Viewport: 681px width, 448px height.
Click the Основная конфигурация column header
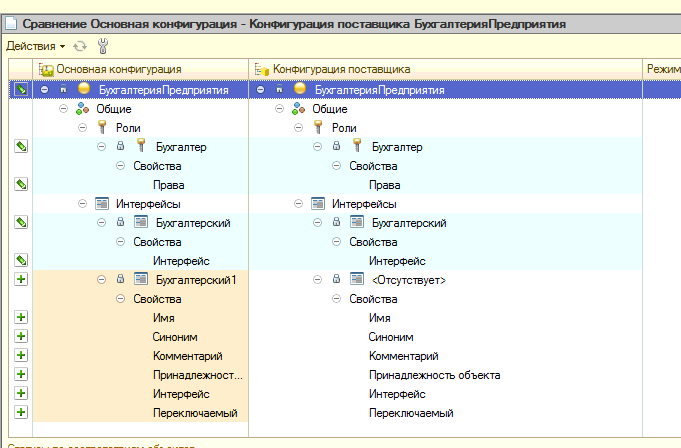(x=118, y=69)
